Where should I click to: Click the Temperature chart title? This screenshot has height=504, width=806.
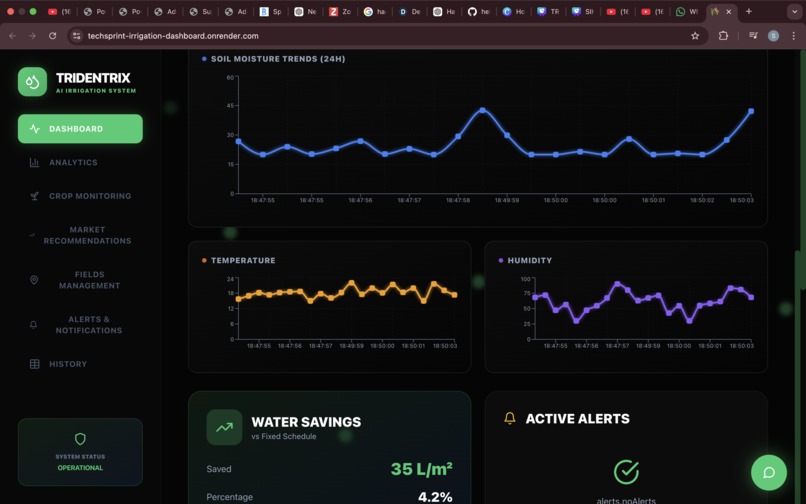pyautogui.click(x=243, y=260)
